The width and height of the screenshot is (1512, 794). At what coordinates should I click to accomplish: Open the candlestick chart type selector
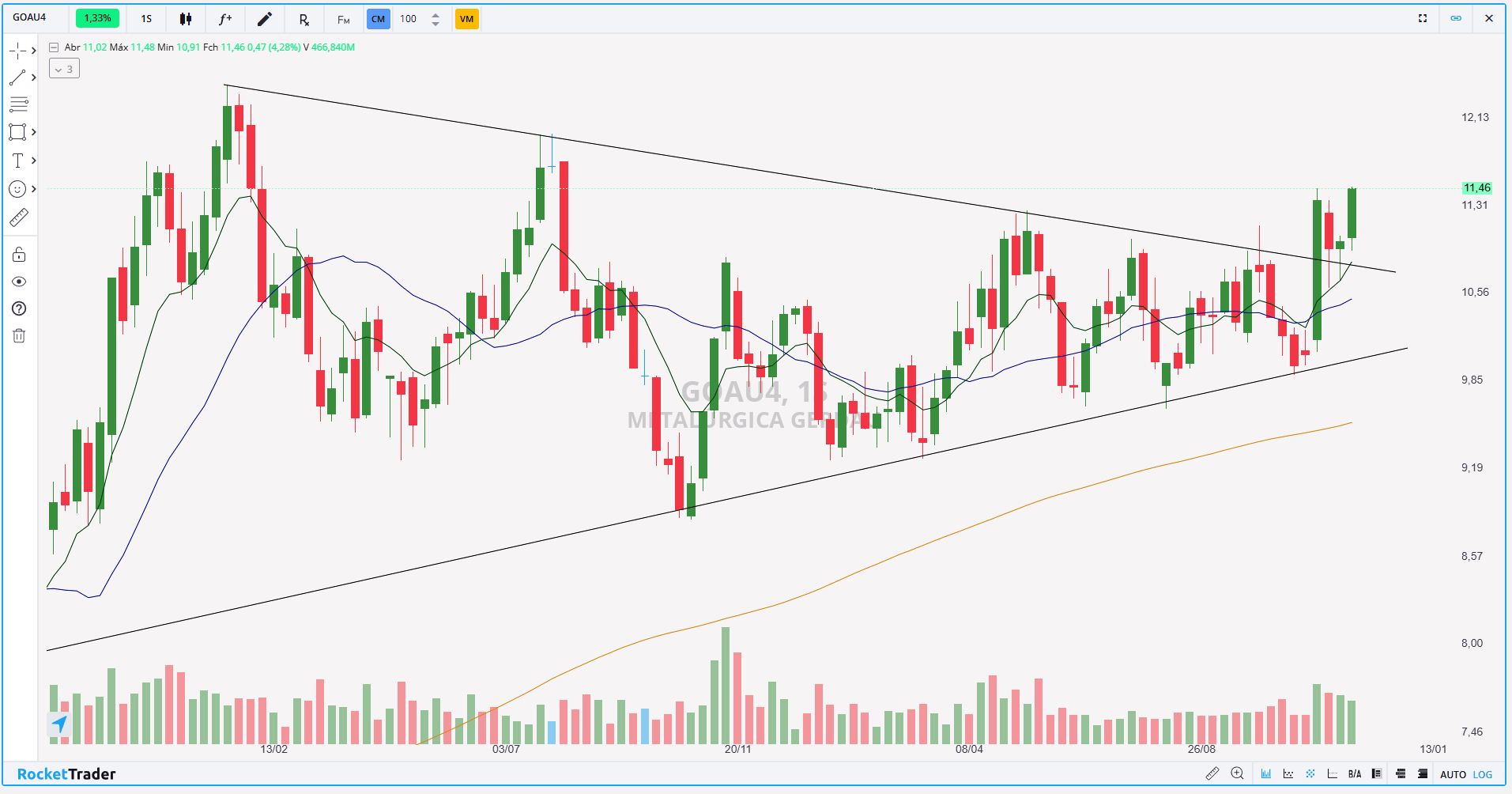[186, 19]
